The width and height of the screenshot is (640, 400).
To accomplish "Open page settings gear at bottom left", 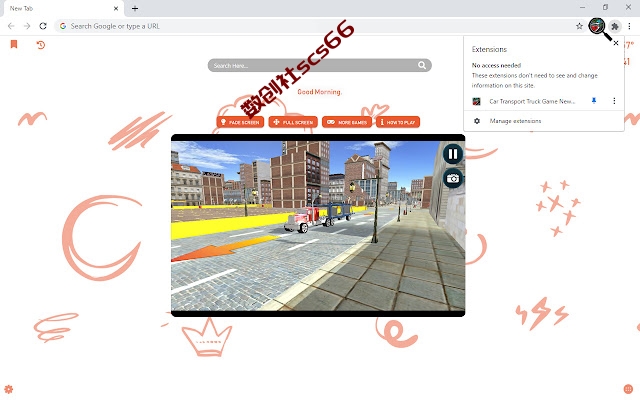I will tap(9, 389).
